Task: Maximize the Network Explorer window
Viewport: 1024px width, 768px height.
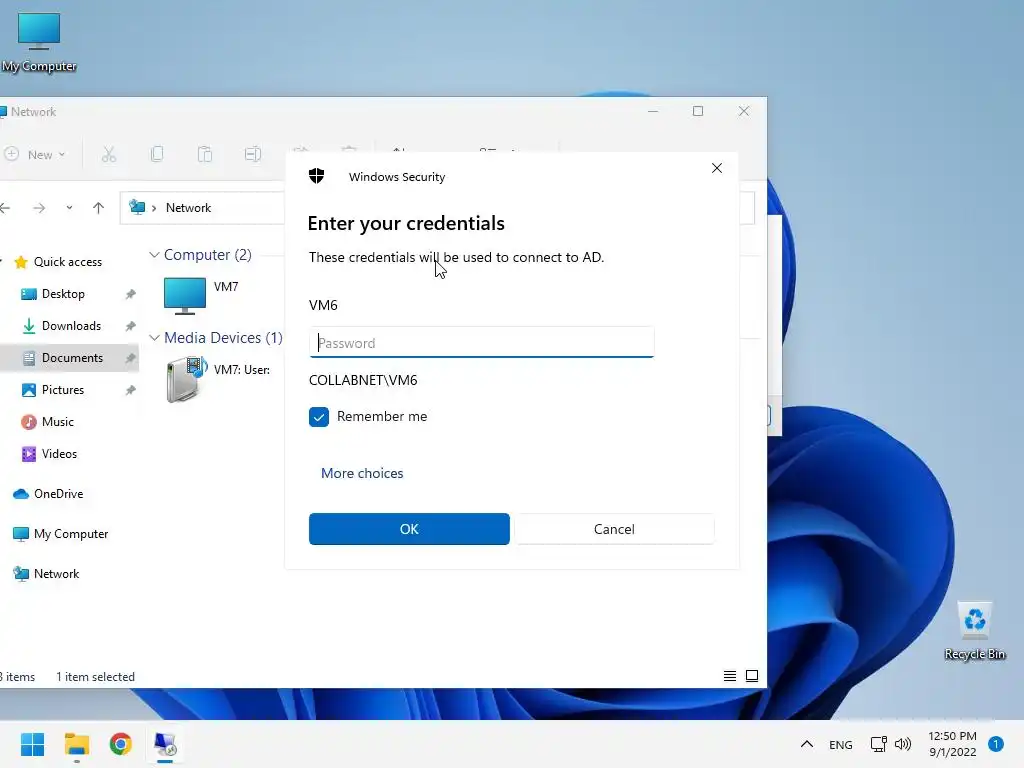Action: (697, 111)
